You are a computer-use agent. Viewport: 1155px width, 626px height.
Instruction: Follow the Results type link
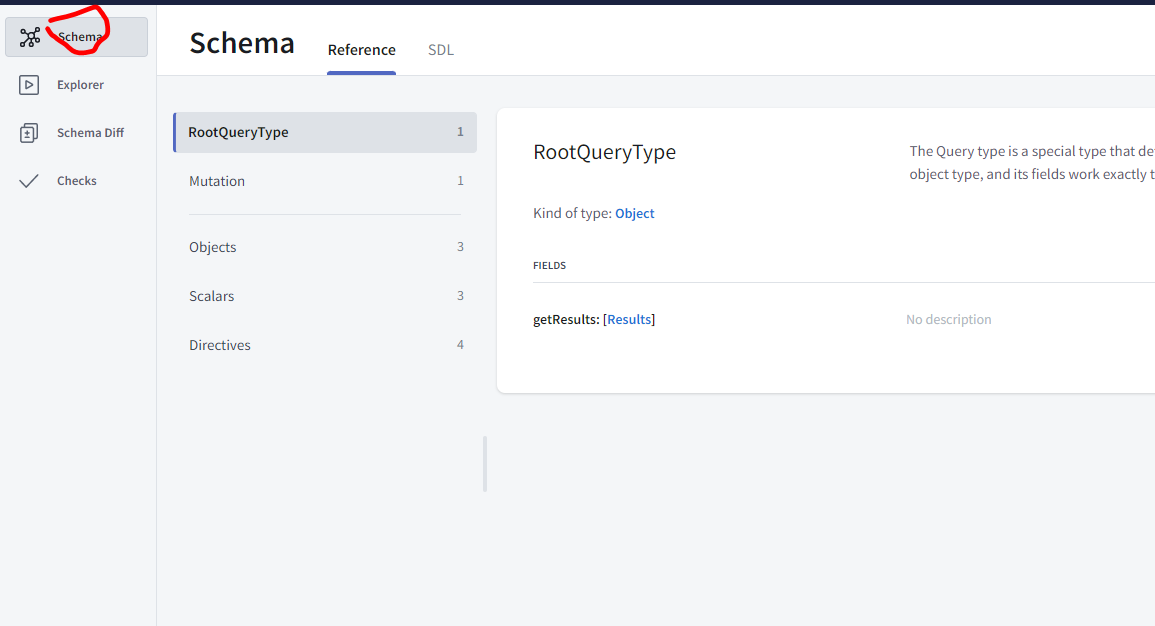point(629,320)
